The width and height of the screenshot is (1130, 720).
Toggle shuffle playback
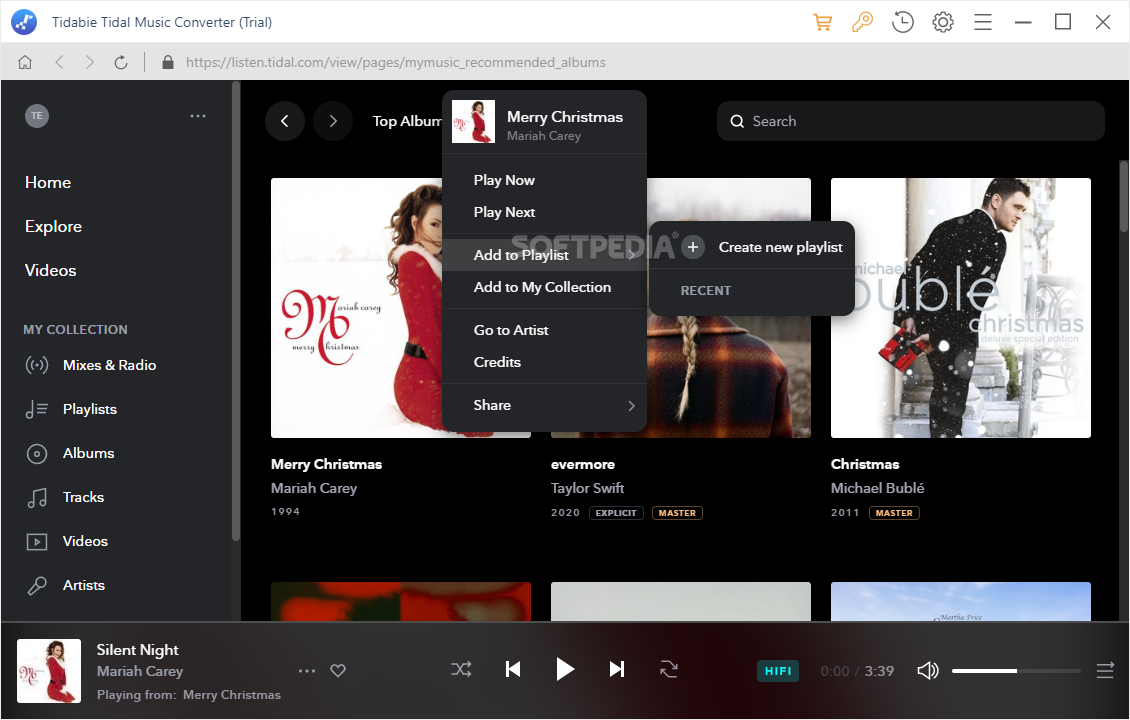461,670
